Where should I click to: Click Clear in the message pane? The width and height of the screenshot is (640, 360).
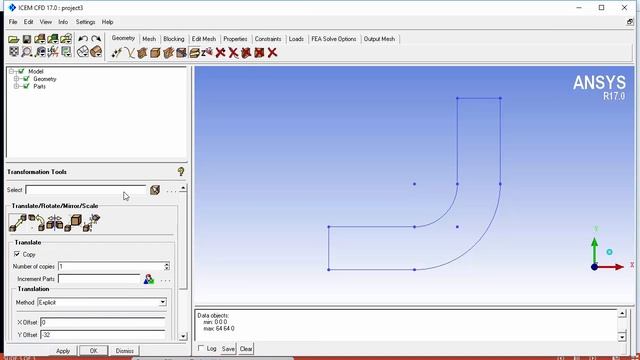(x=246, y=349)
